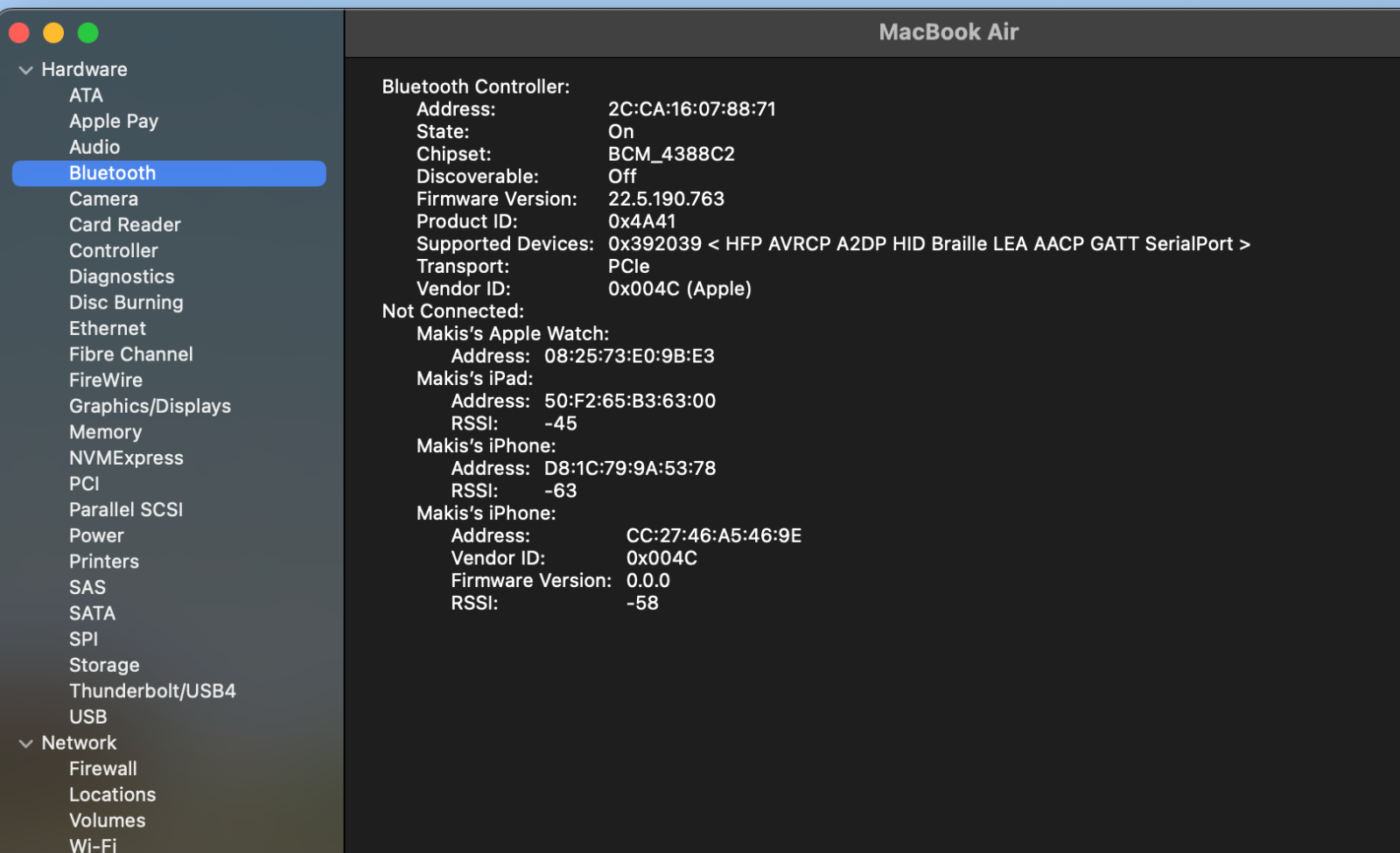
Task: Select PCI in the Hardware list
Action: pyautogui.click(x=84, y=484)
